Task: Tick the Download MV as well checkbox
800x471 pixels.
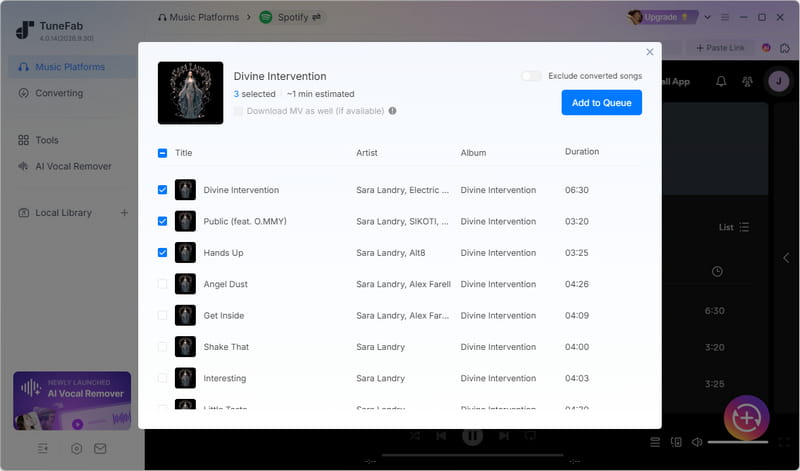Action: point(238,111)
